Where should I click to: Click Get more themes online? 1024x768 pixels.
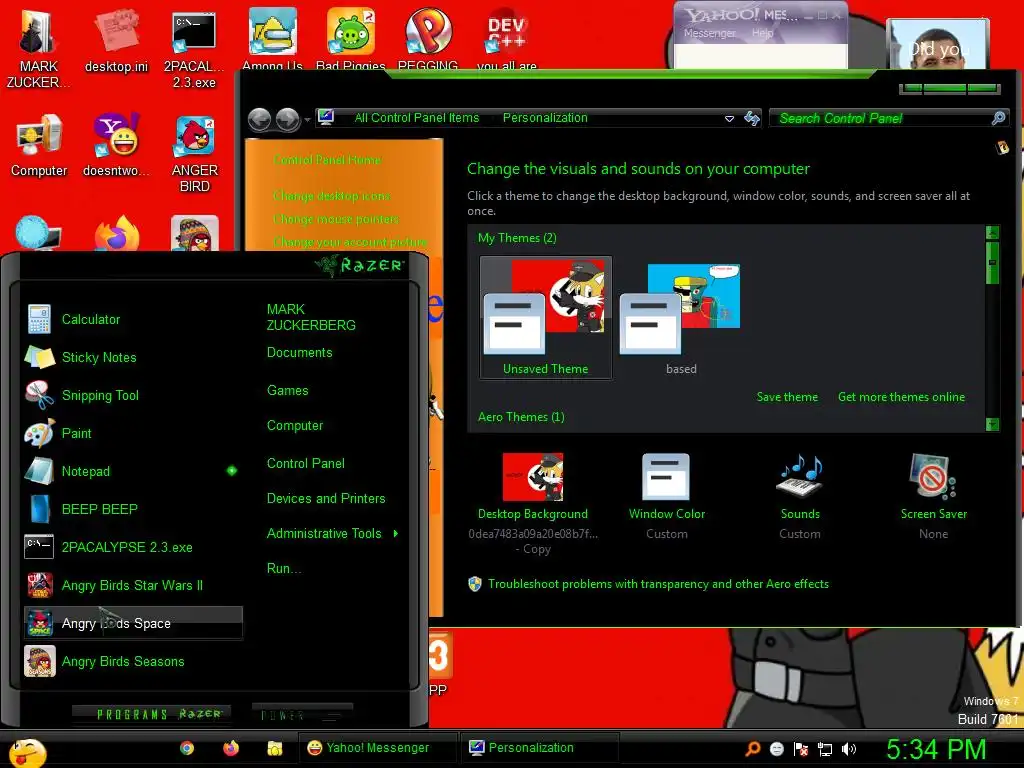901,397
